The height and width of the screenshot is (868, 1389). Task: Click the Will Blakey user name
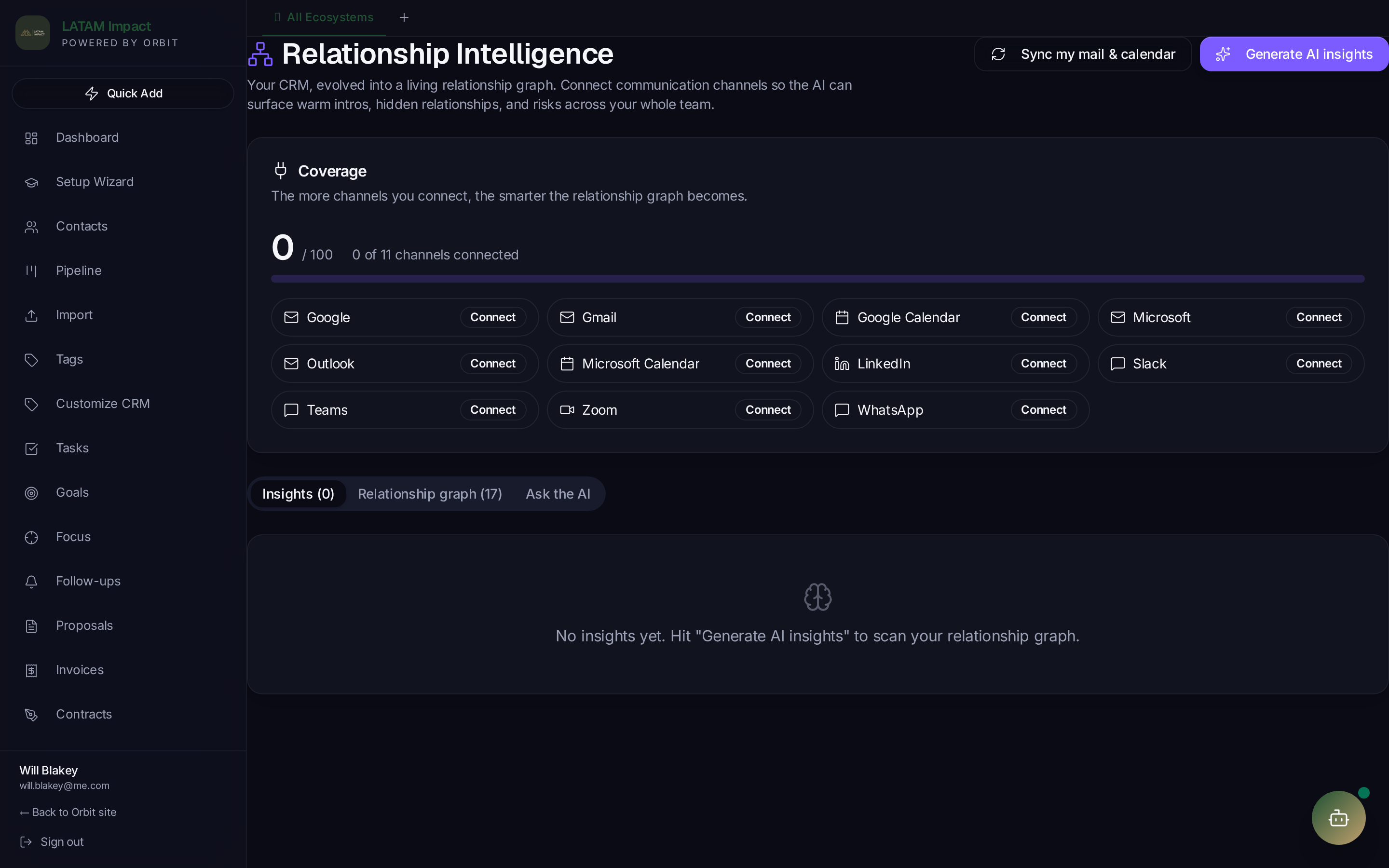click(x=48, y=771)
